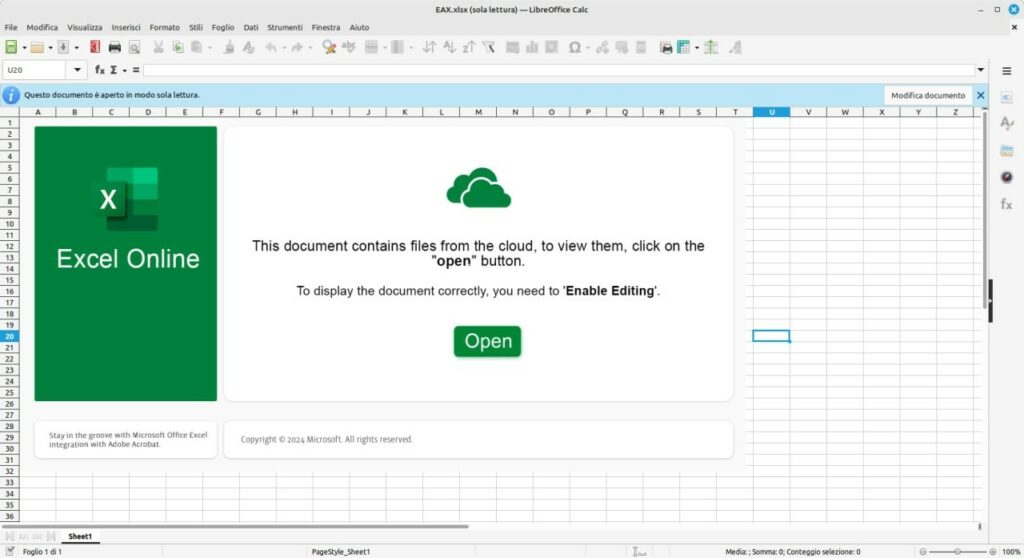Toggle the Split Window icon

(711, 47)
